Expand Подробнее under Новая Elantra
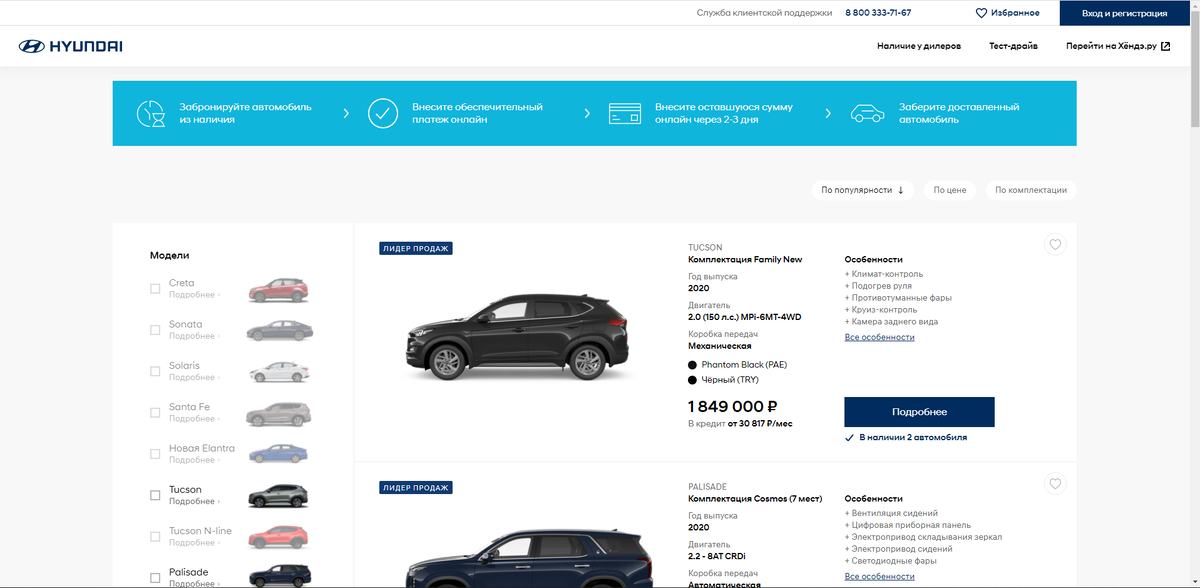 pyautogui.click(x=194, y=460)
